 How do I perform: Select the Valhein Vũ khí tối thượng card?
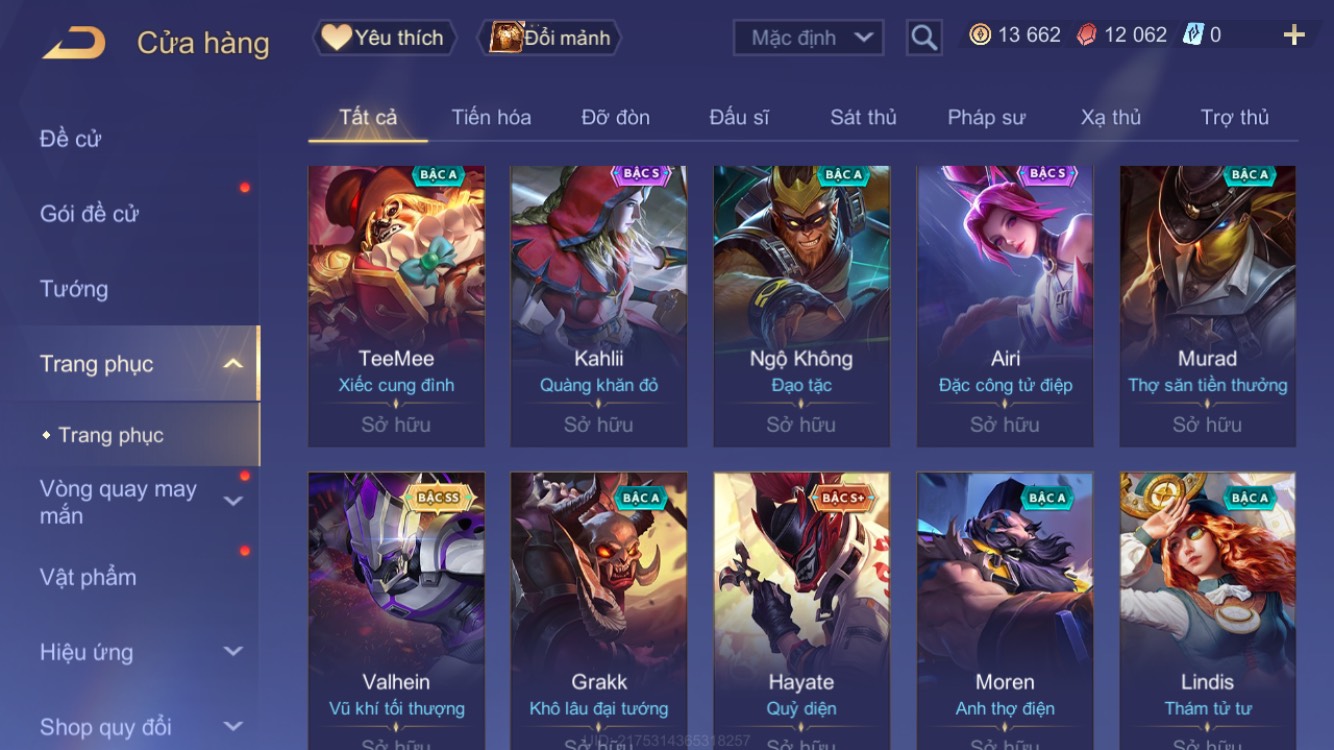[x=396, y=611]
